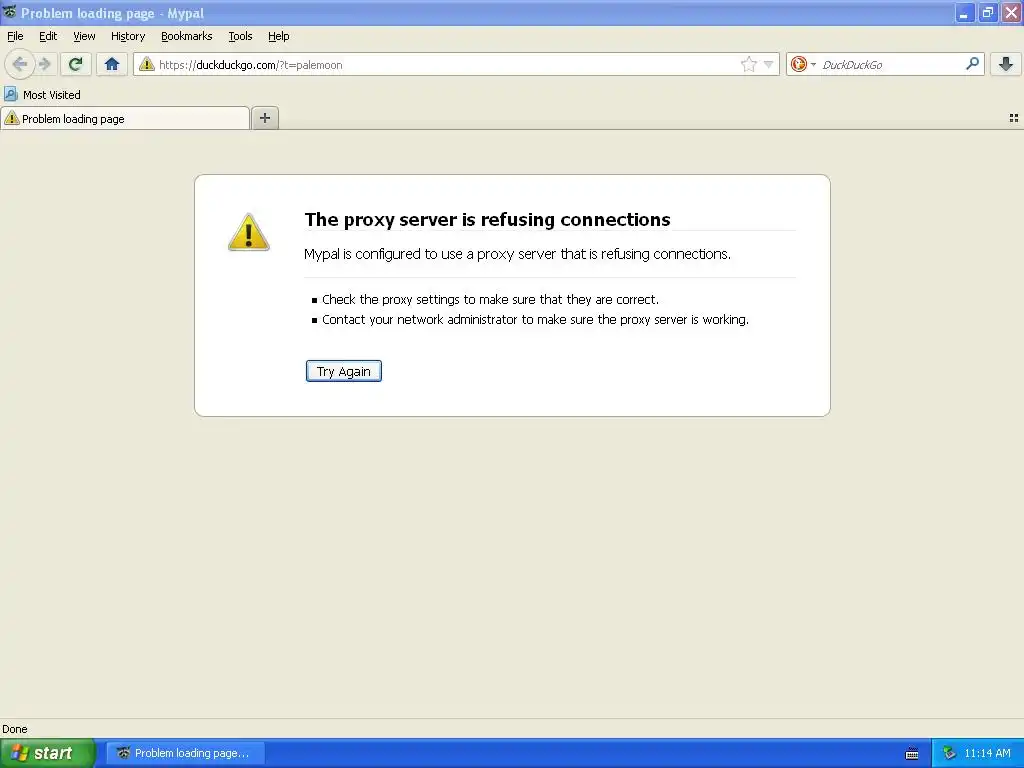The height and width of the screenshot is (768, 1024).
Task: Minimize the Mypal window
Action: pos(964,13)
